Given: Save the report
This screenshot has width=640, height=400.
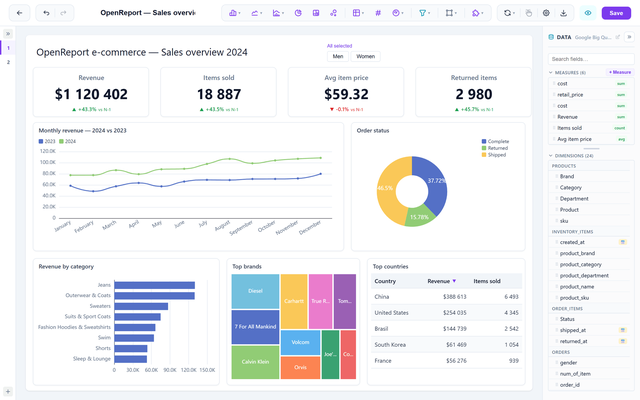Looking at the screenshot, I should coord(616,13).
